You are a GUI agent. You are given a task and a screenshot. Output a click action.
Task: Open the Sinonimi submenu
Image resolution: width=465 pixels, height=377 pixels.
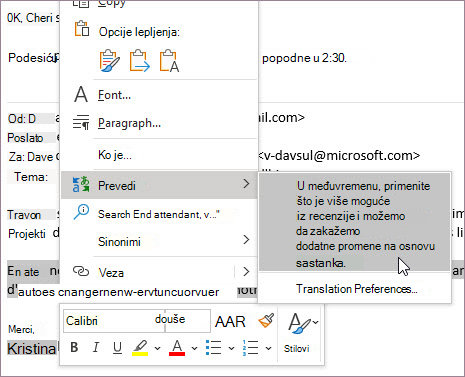click(x=159, y=241)
